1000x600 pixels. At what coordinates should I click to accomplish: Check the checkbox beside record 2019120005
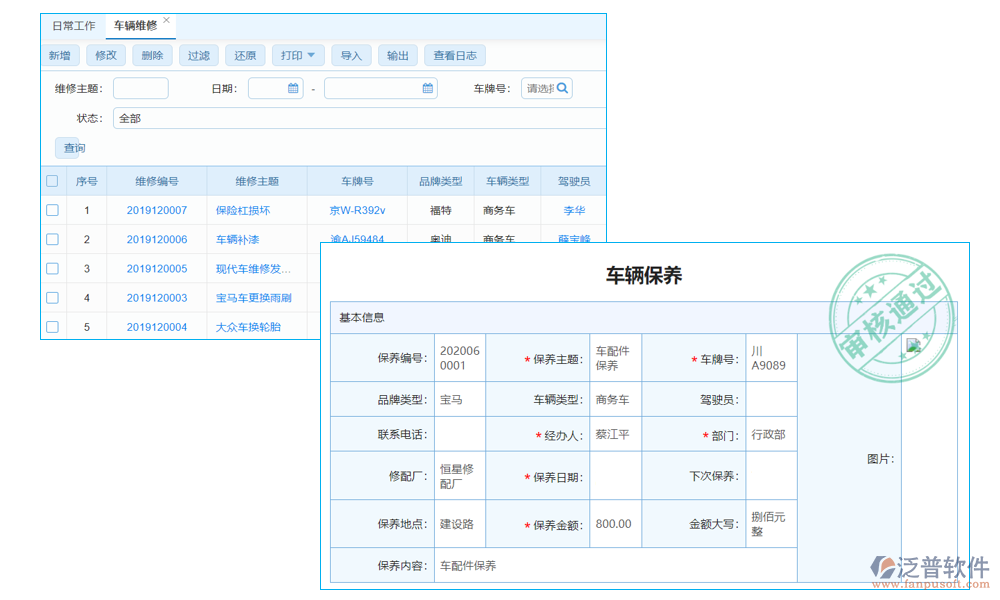pos(52,268)
